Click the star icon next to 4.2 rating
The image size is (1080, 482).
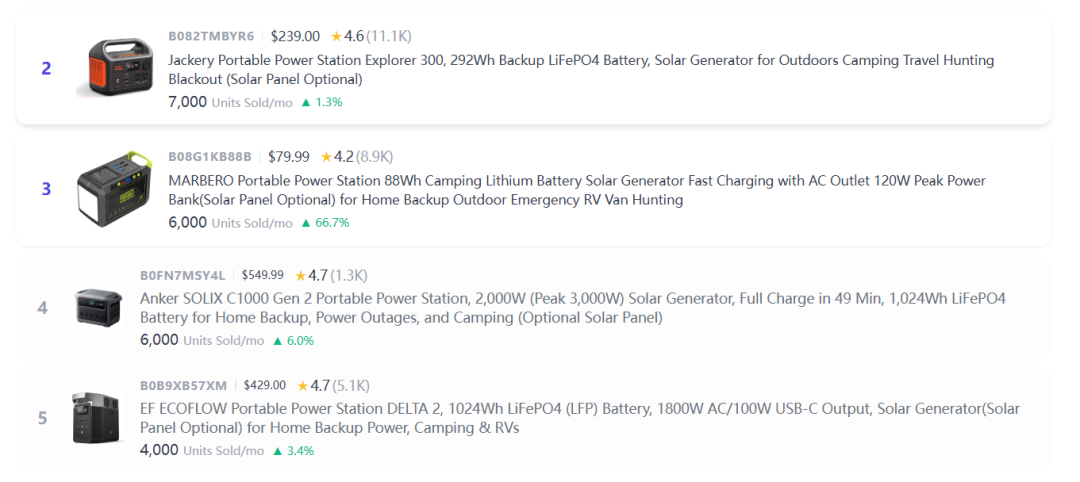tap(326, 156)
